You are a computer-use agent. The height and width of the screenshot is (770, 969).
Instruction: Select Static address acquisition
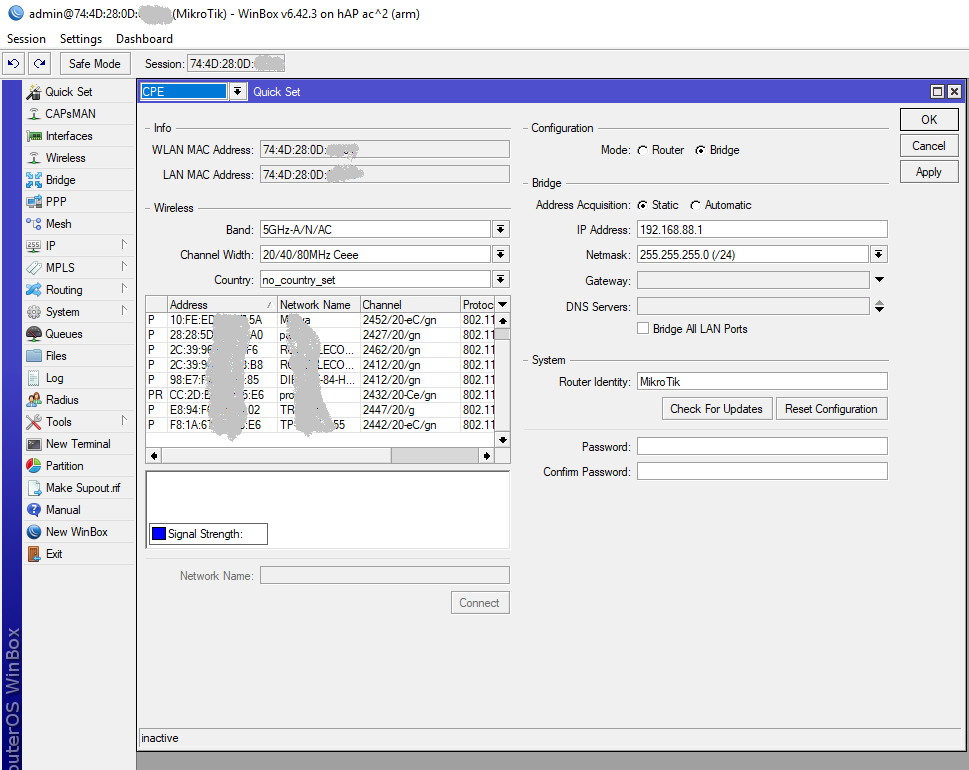click(x=643, y=205)
